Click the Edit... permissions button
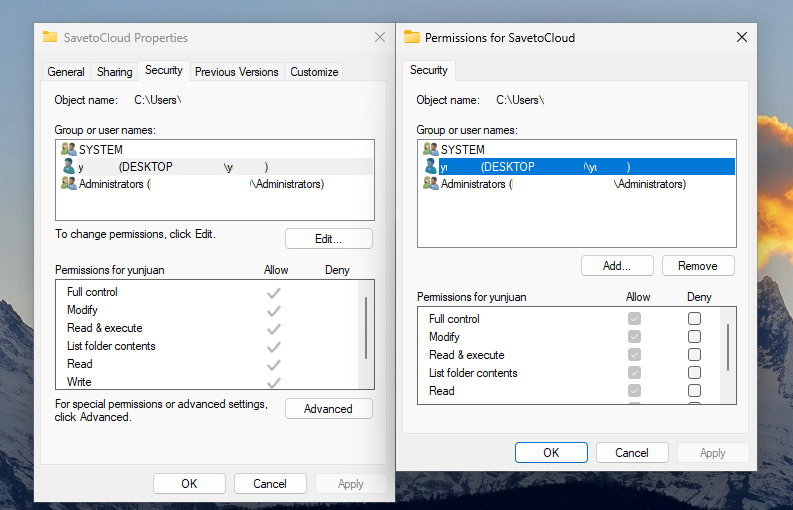This screenshot has width=793, height=510. pyautogui.click(x=328, y=239)
